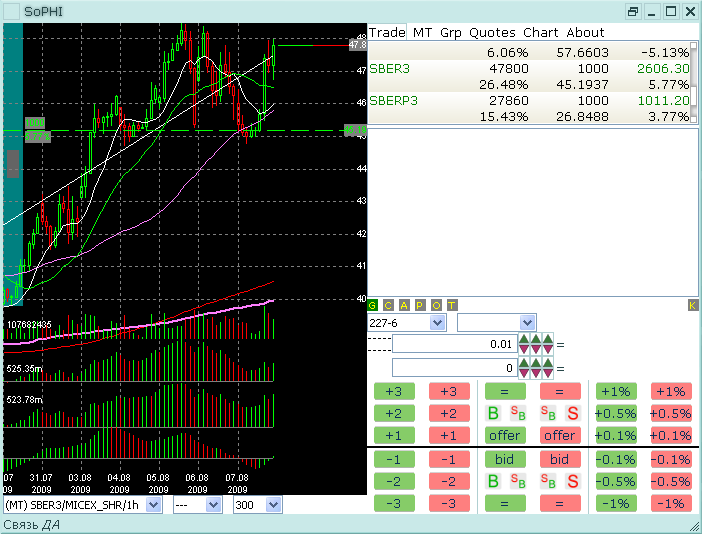This screenshot has width=702, height=534.
Task: Click first down arrow beside the 0.01 field
Action: point(524,349)
